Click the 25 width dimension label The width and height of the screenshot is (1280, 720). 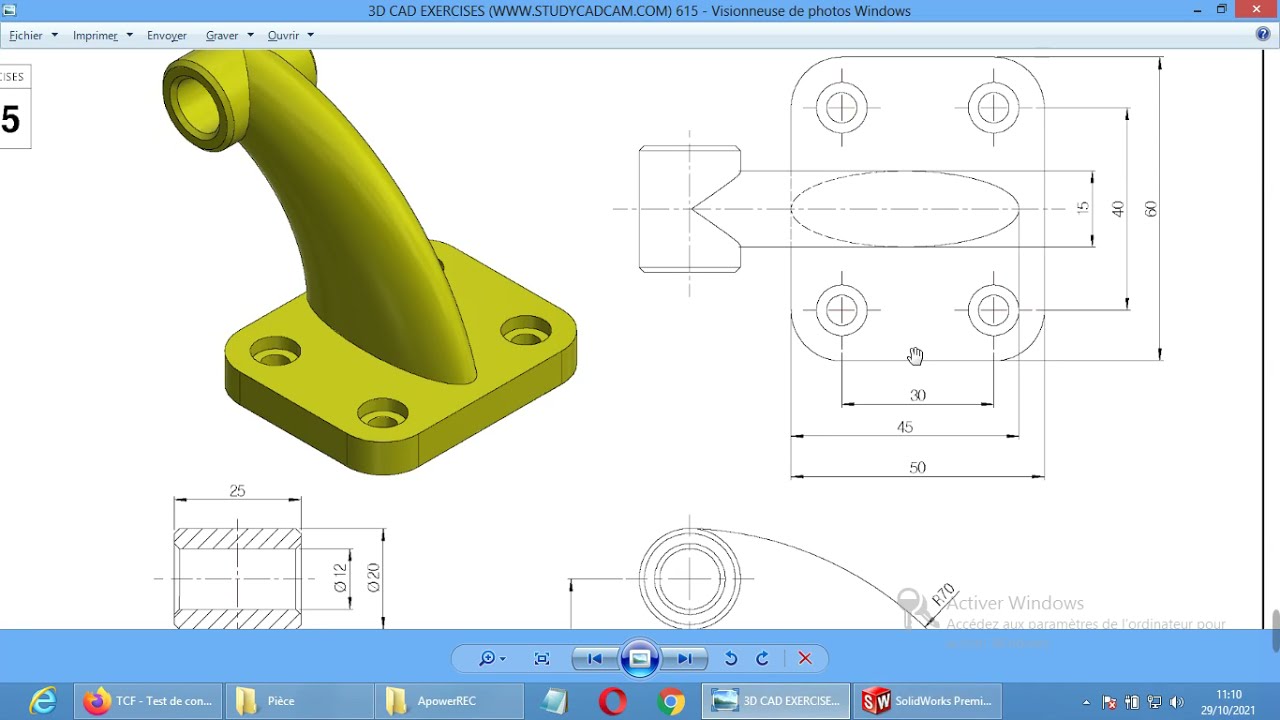click(x=237, y=490)
